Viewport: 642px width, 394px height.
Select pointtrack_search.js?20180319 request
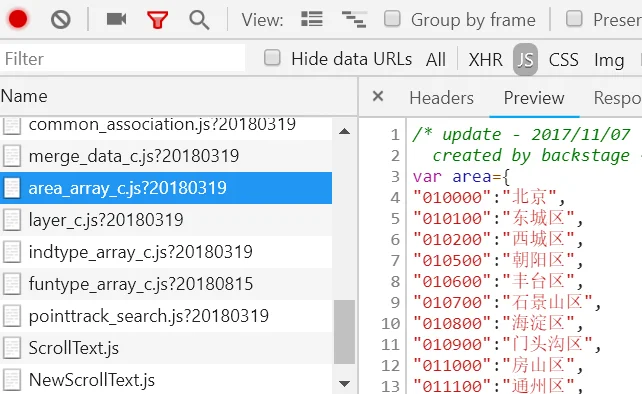pos(166,316)
